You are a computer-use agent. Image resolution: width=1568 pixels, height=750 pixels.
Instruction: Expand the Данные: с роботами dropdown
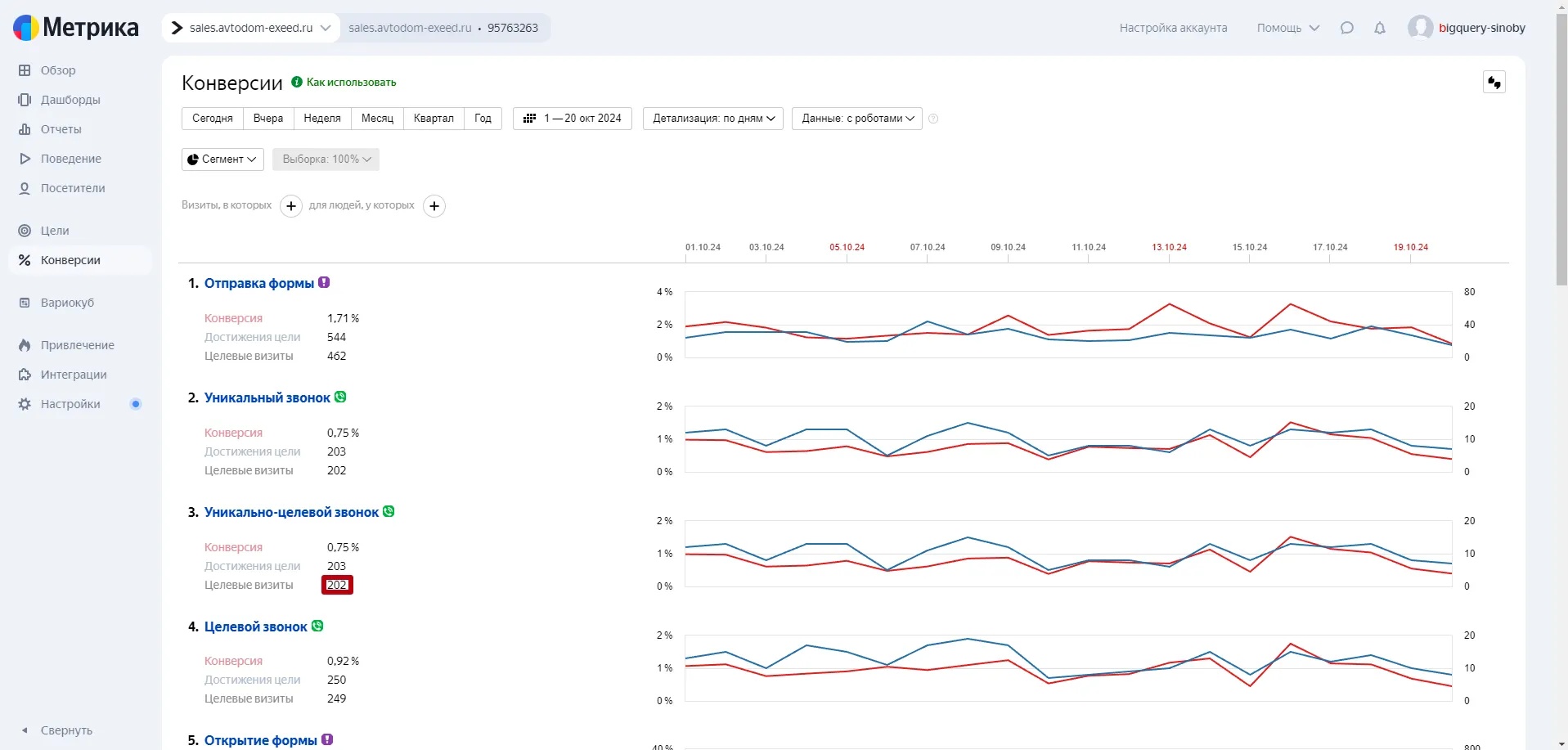point(856,119)
